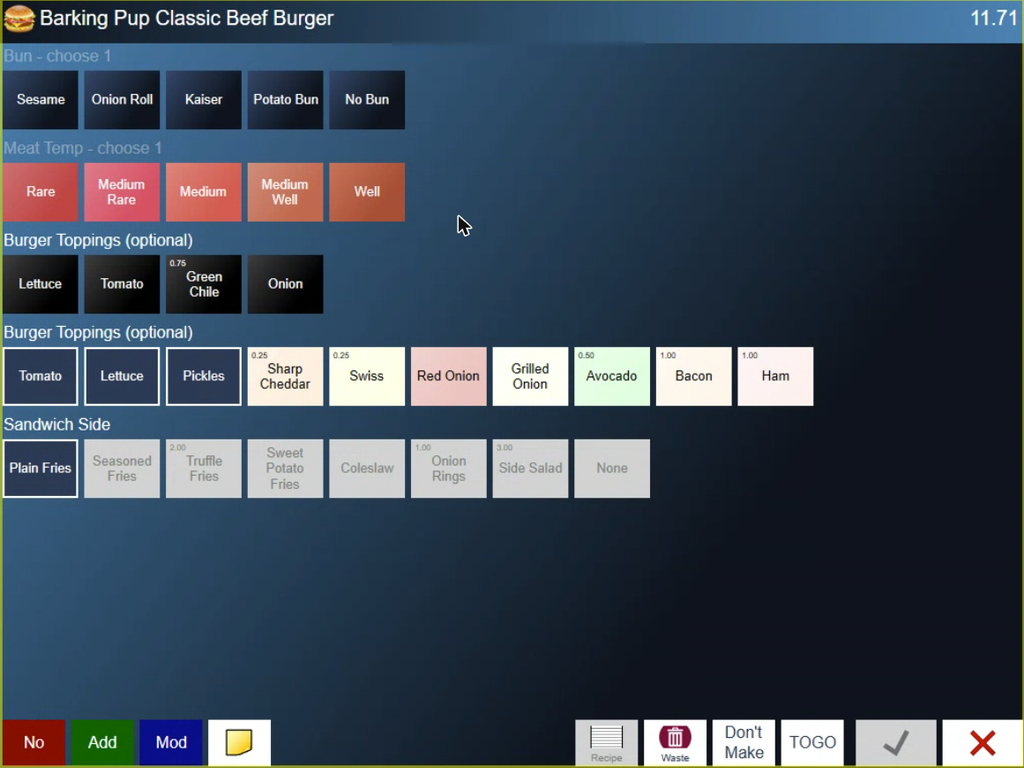Open the yellow sticky note icon
This screenshot has height=768, width=1024.
(239, 743)
